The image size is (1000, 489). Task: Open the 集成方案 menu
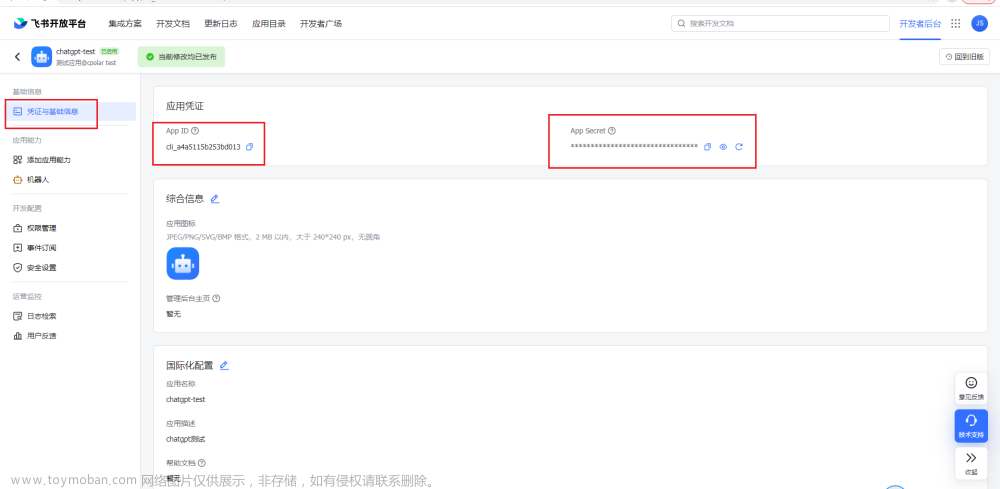tap(125, 24)
